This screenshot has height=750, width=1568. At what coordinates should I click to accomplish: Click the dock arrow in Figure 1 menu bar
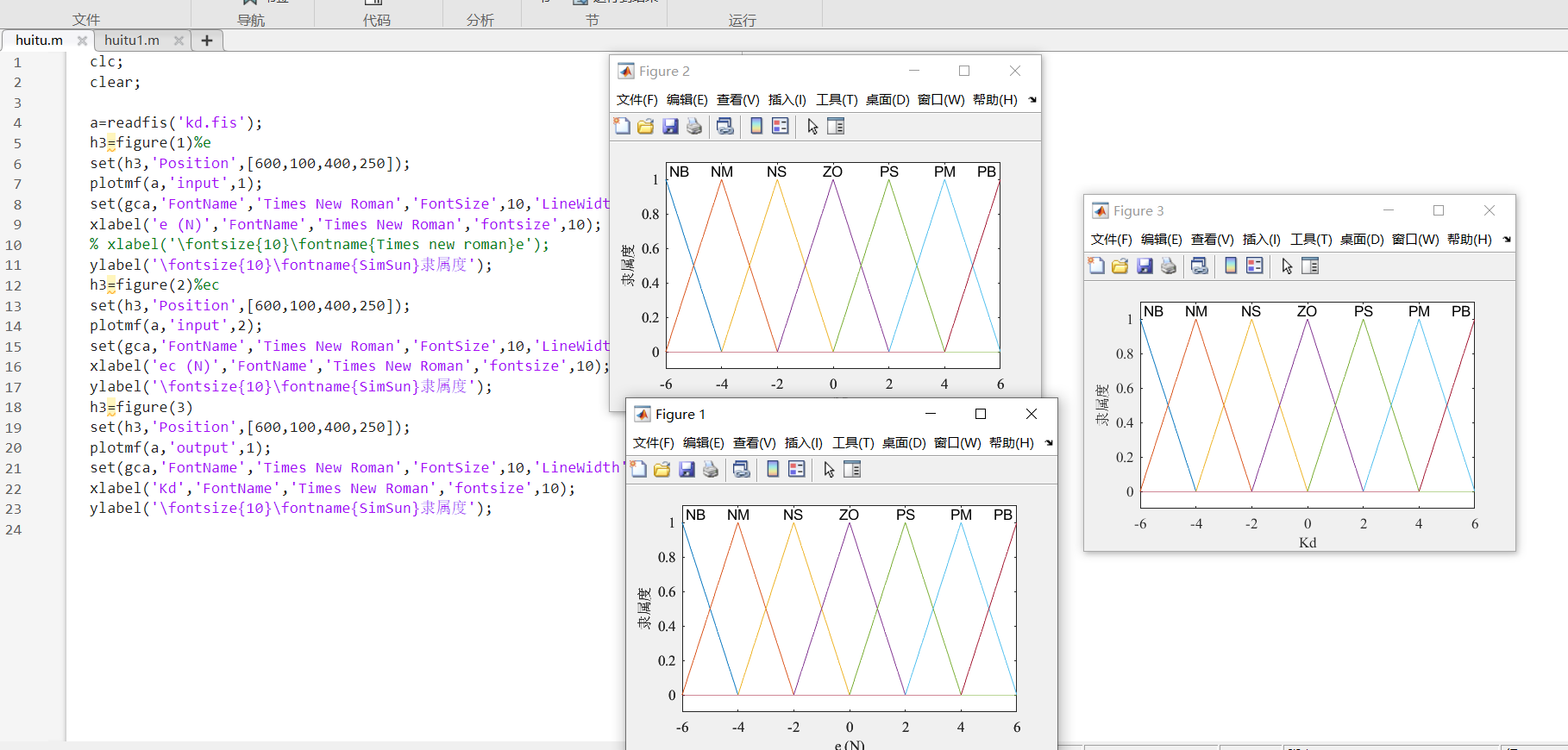[x=1049, y=443]
